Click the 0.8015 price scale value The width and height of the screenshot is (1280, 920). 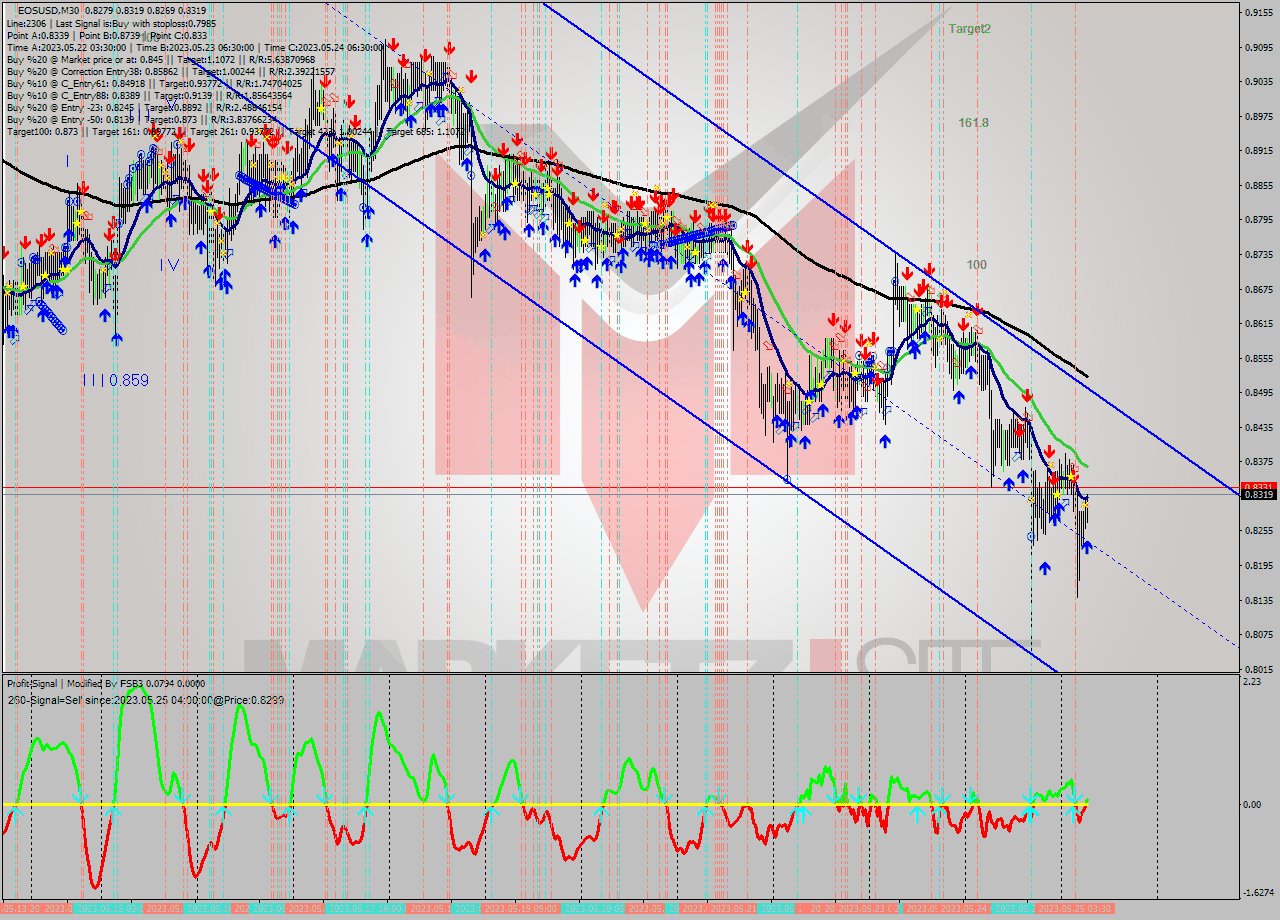pos(1258,669)
